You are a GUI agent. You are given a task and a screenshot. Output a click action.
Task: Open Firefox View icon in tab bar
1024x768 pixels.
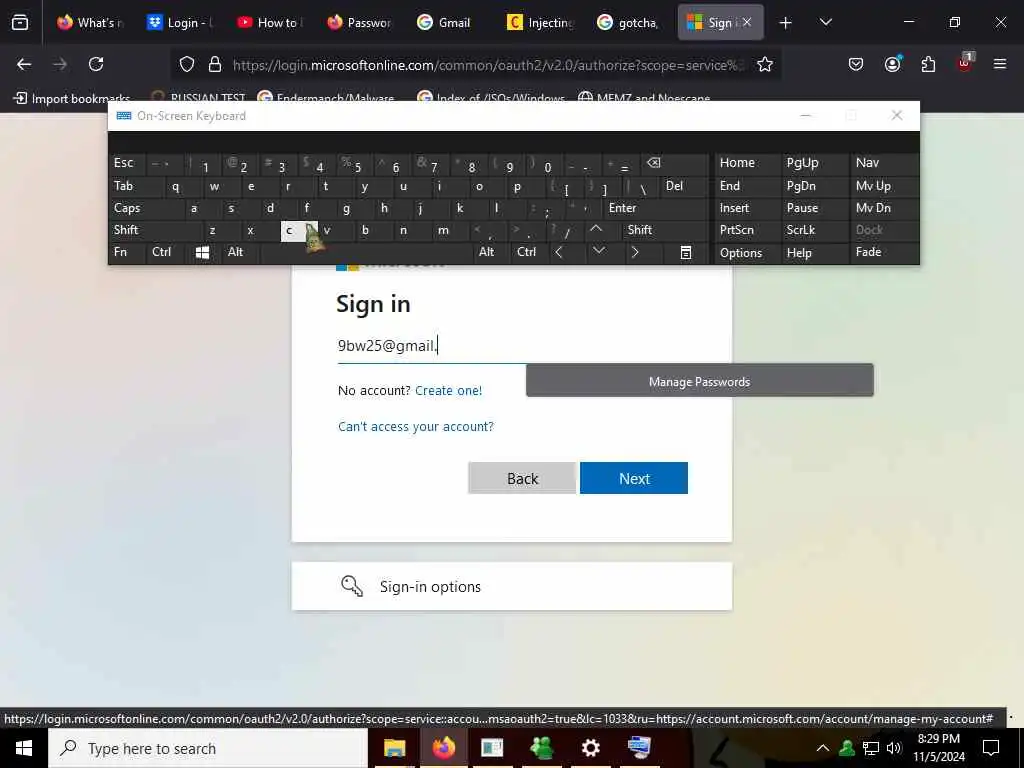(20, 22)
